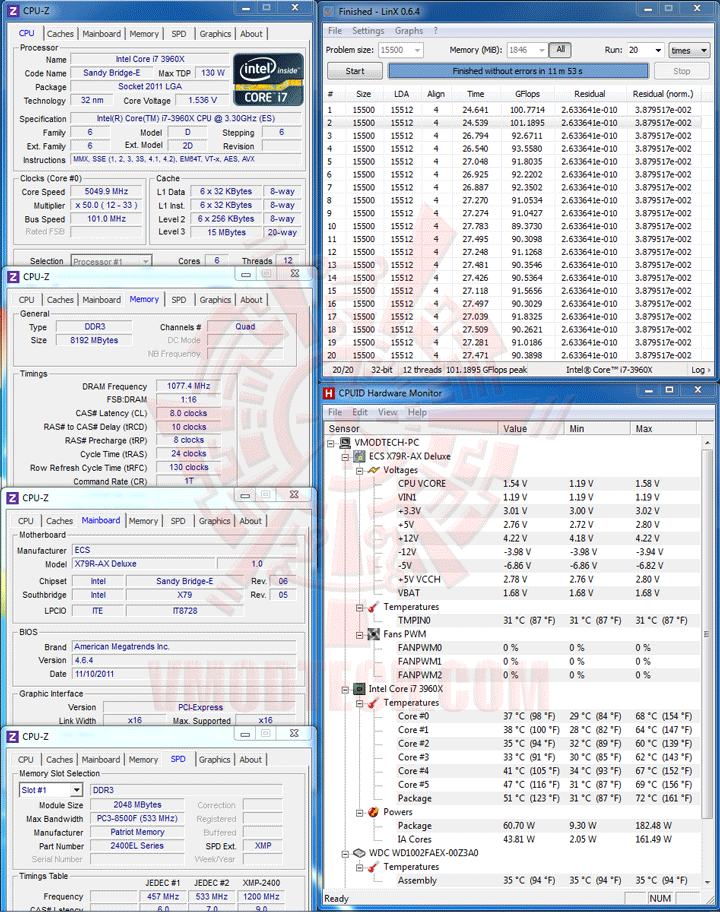Click the Max column header
The width and height of the screenshot is (720, 912).
[x=663, y=429]
